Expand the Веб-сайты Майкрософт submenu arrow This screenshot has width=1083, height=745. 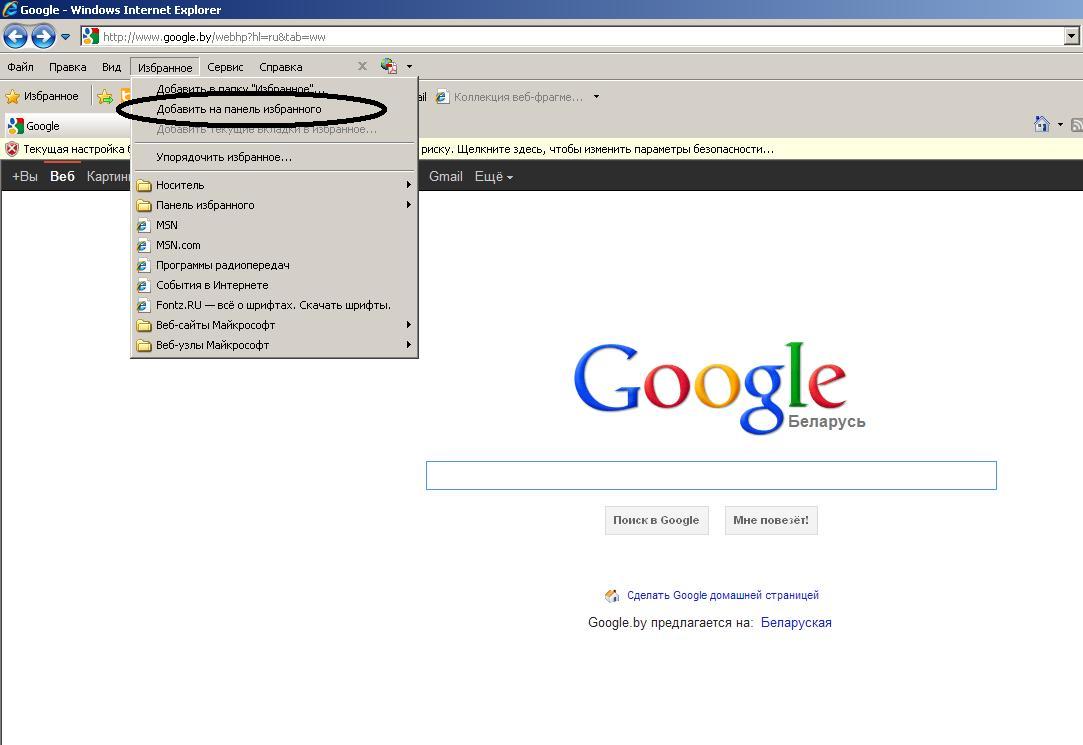click(409, 325)
